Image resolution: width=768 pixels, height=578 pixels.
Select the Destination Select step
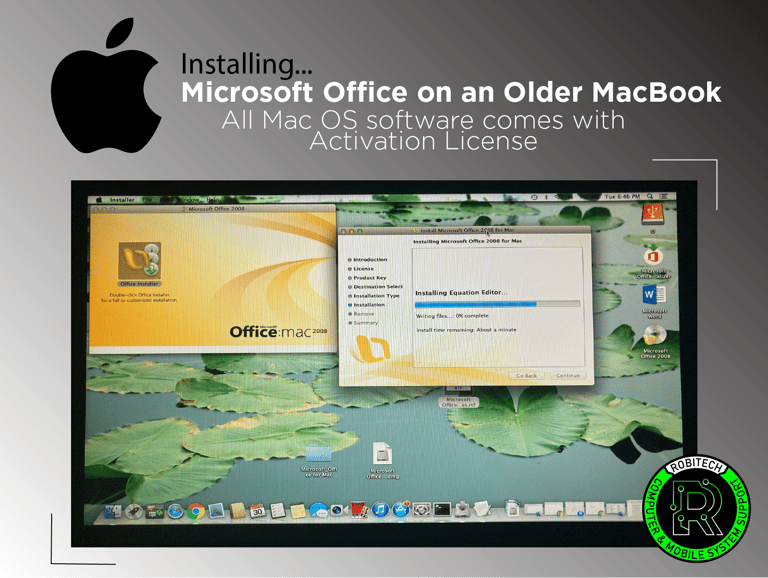(378, 287)
